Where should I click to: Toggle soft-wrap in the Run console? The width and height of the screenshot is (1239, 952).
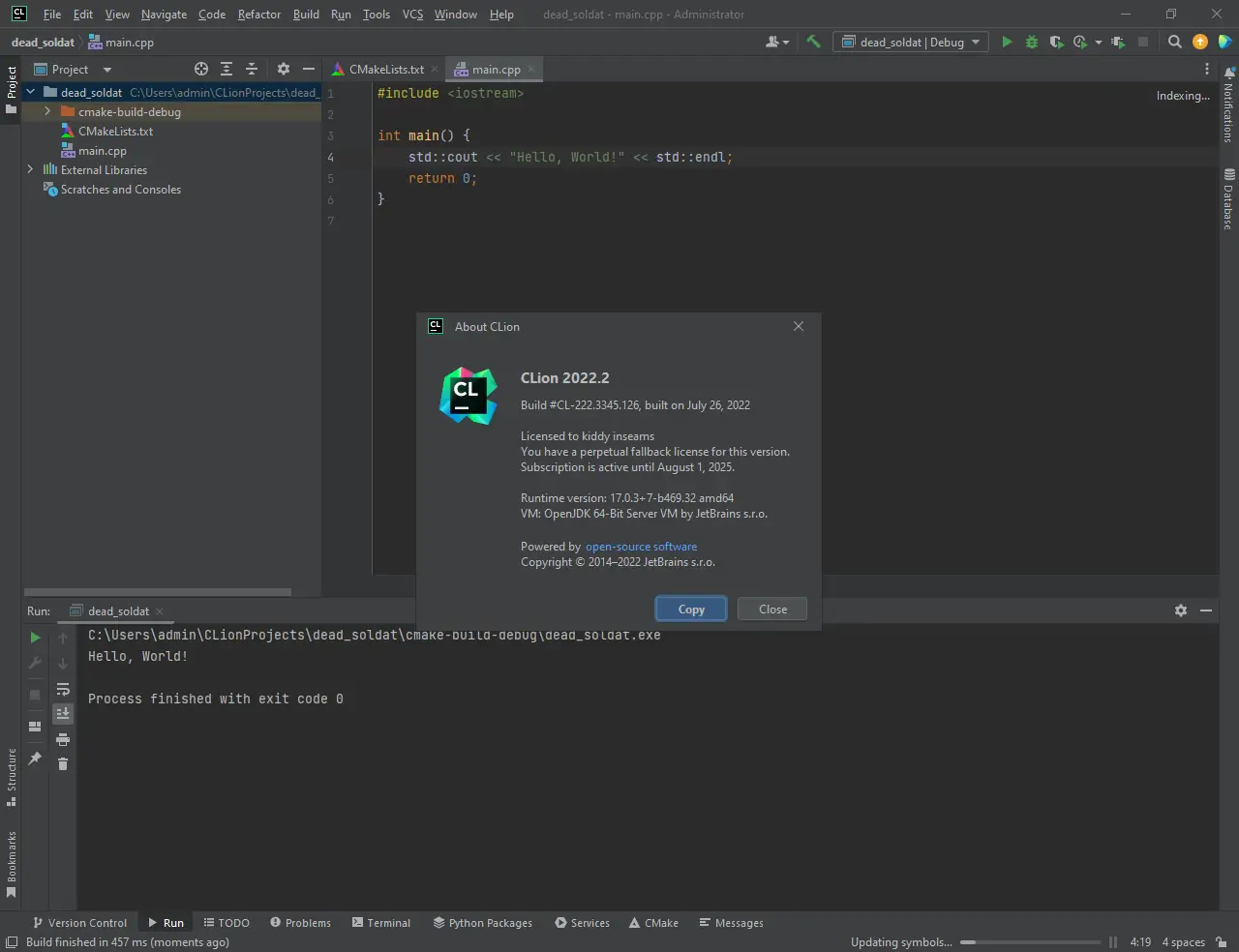pyautogui.click(x=63, y=690)
